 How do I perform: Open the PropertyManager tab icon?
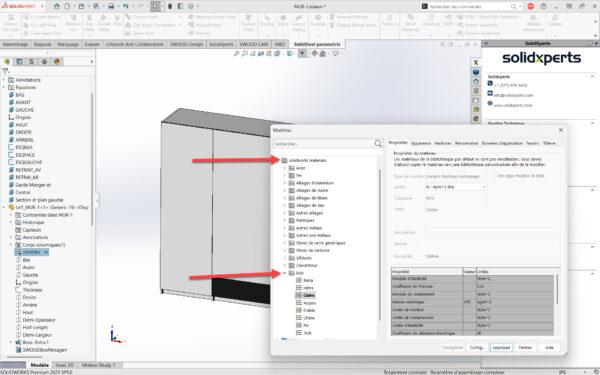(x=20, y=62)
